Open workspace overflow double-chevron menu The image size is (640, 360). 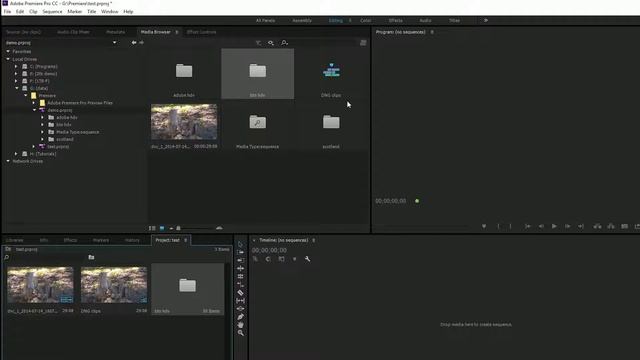486,20
